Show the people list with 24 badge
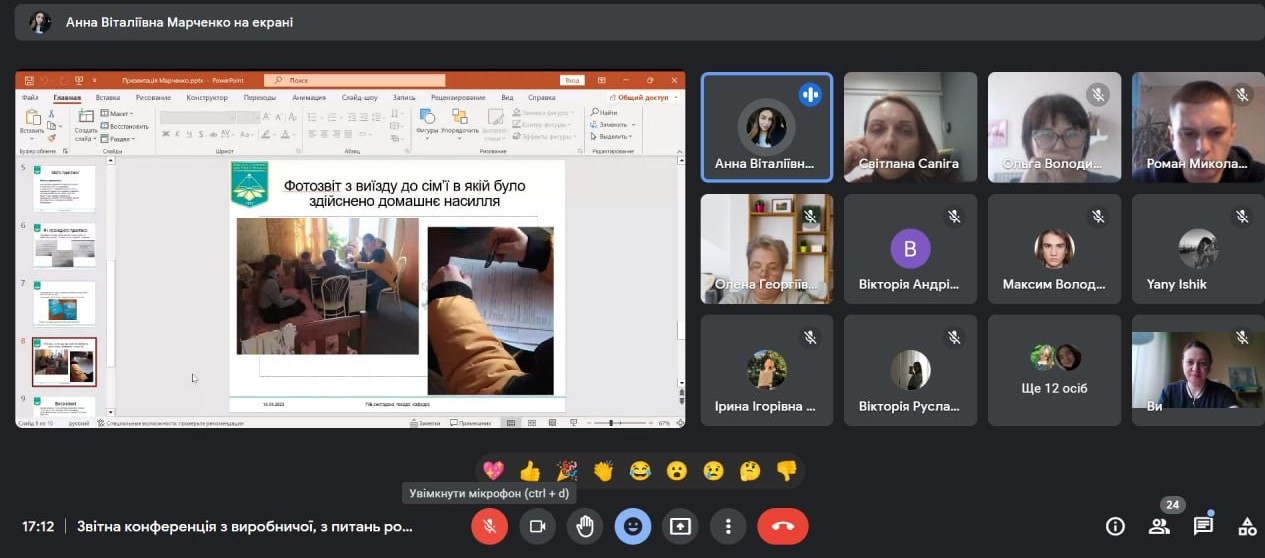The image size is (1265, 558). tap(1159, 526)
